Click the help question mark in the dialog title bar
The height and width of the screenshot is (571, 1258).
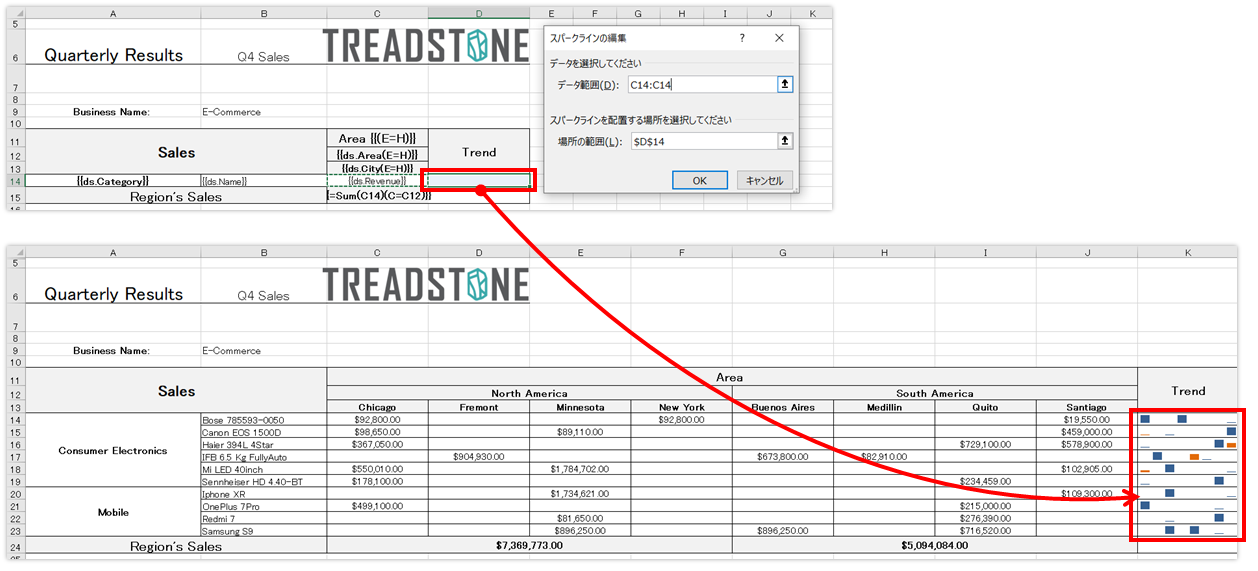tap(742, 38)
